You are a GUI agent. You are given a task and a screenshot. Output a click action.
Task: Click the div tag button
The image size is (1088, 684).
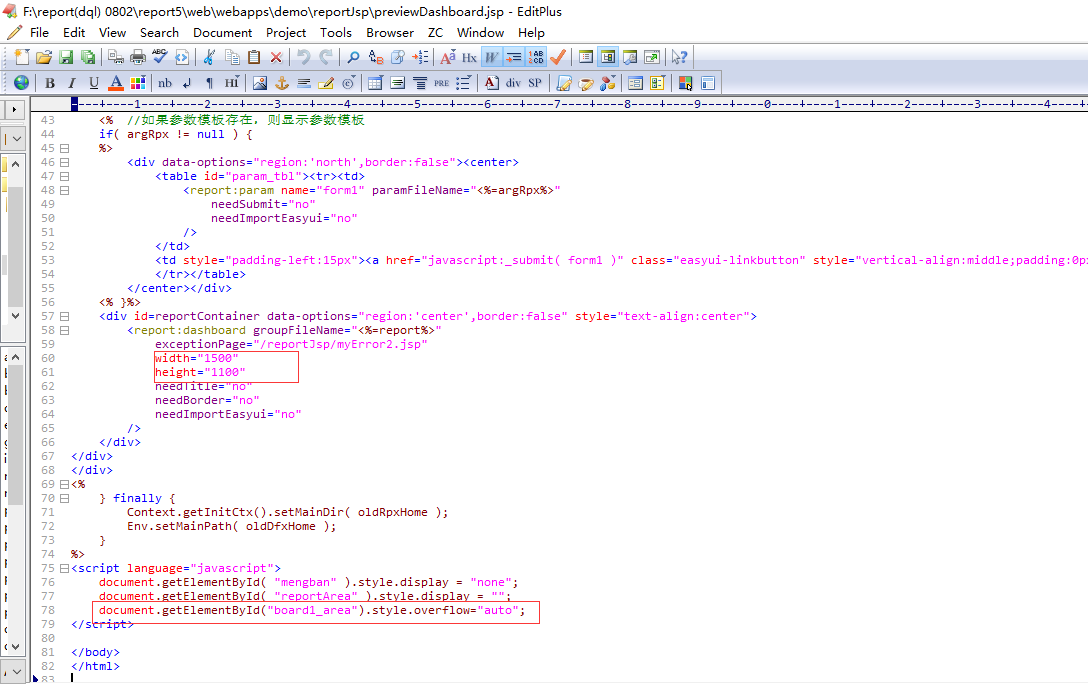pos(513,83)
